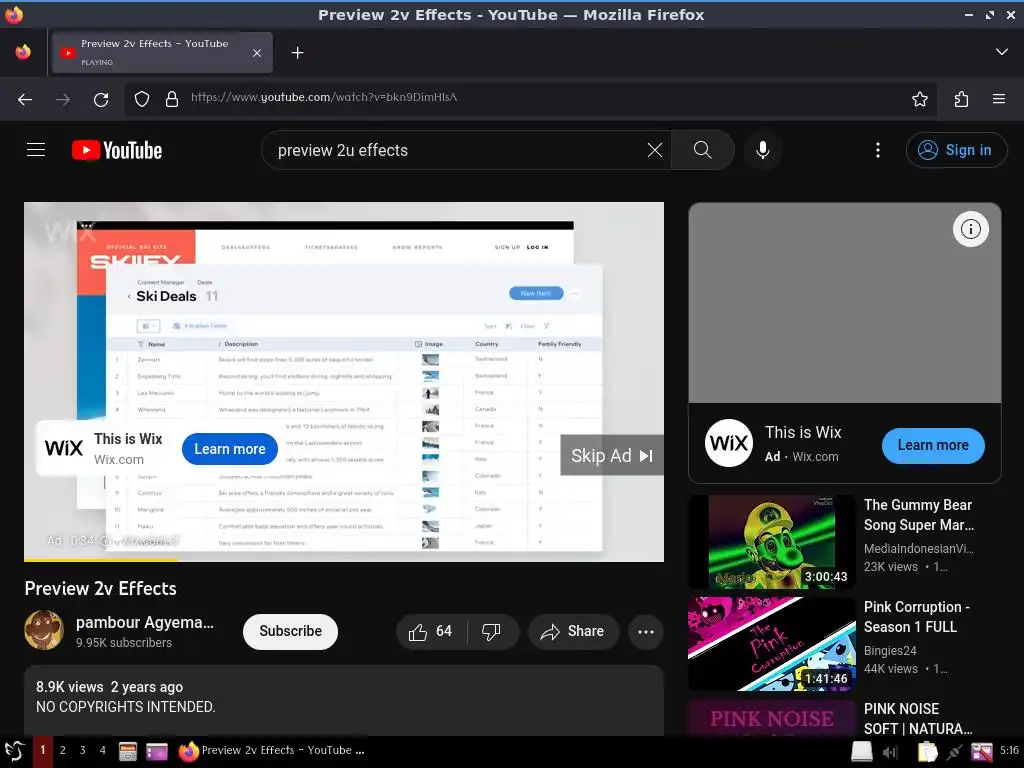The height and width of the screenshot is (768, 1024).
Task: Clear the search box text
Action: pos(654,150)
